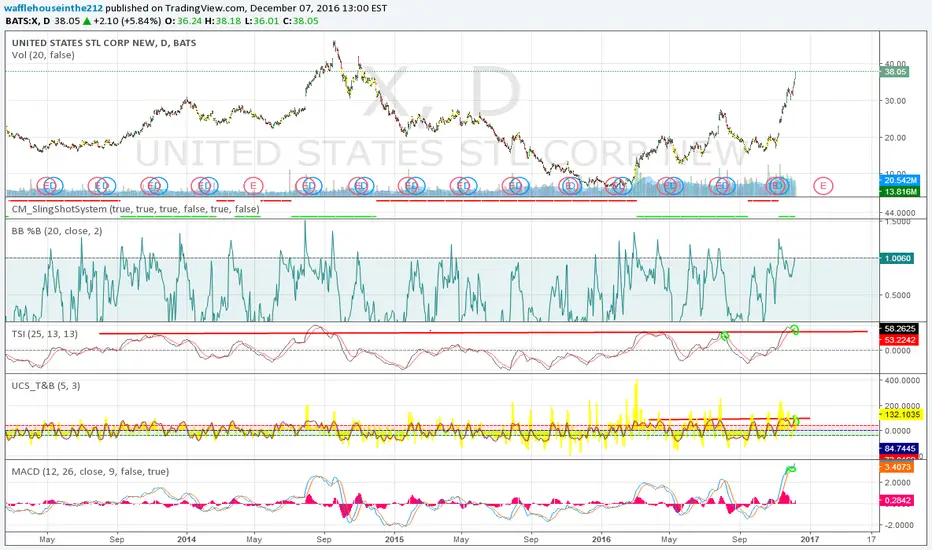Click the green 13.816M volume tag
This screenshot has height=550, width=932.
click(x=900, y=191)
